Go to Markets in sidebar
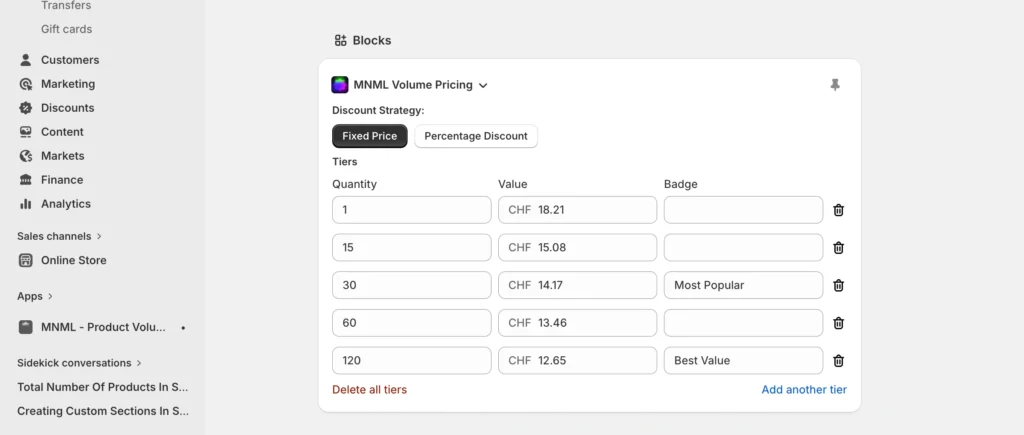The image size is (1024, 435). pos(63,156)
